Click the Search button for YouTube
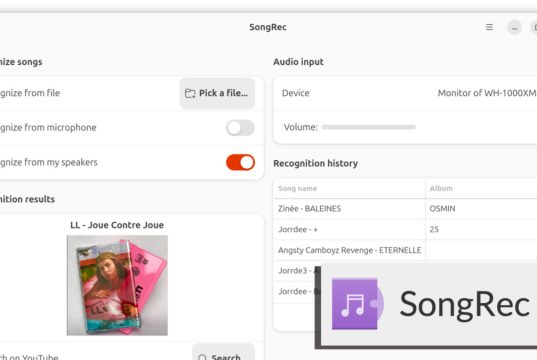 pos(223,353)
